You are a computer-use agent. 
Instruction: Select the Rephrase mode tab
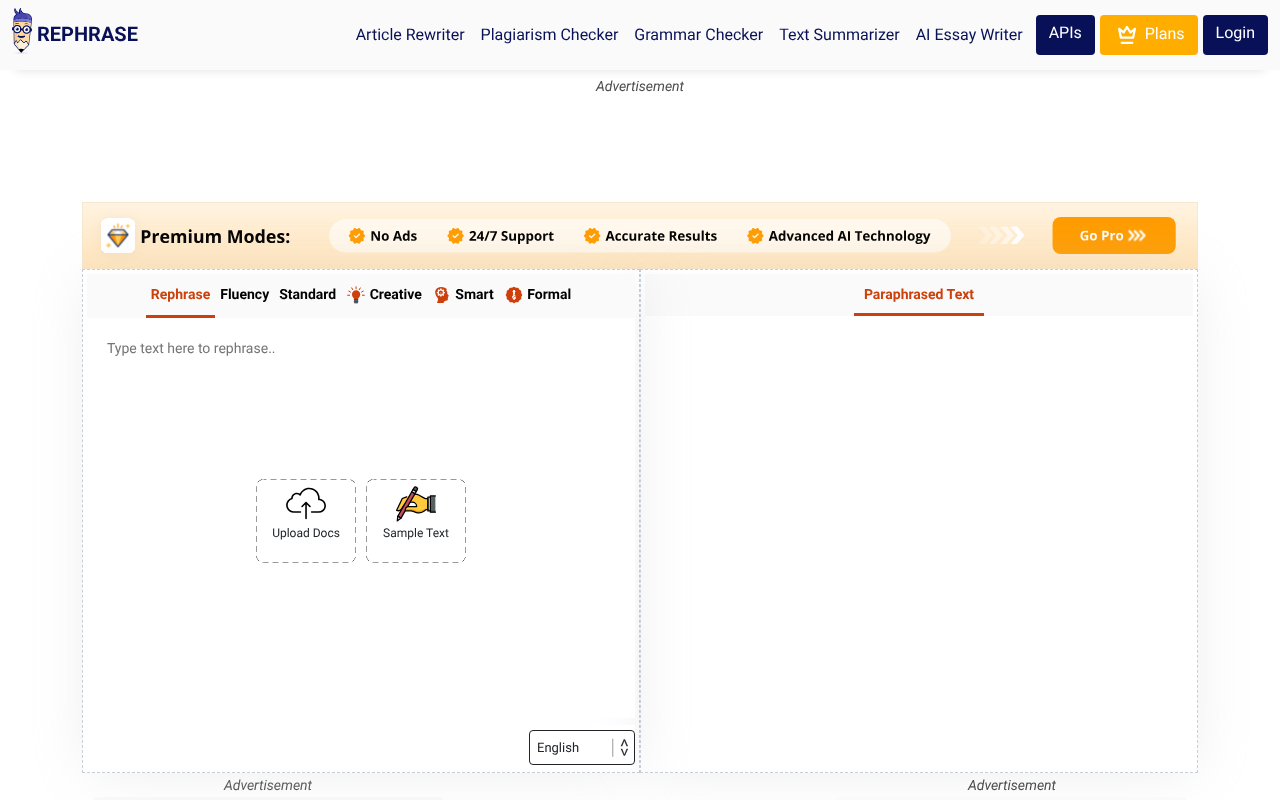[x=180, y=295]
